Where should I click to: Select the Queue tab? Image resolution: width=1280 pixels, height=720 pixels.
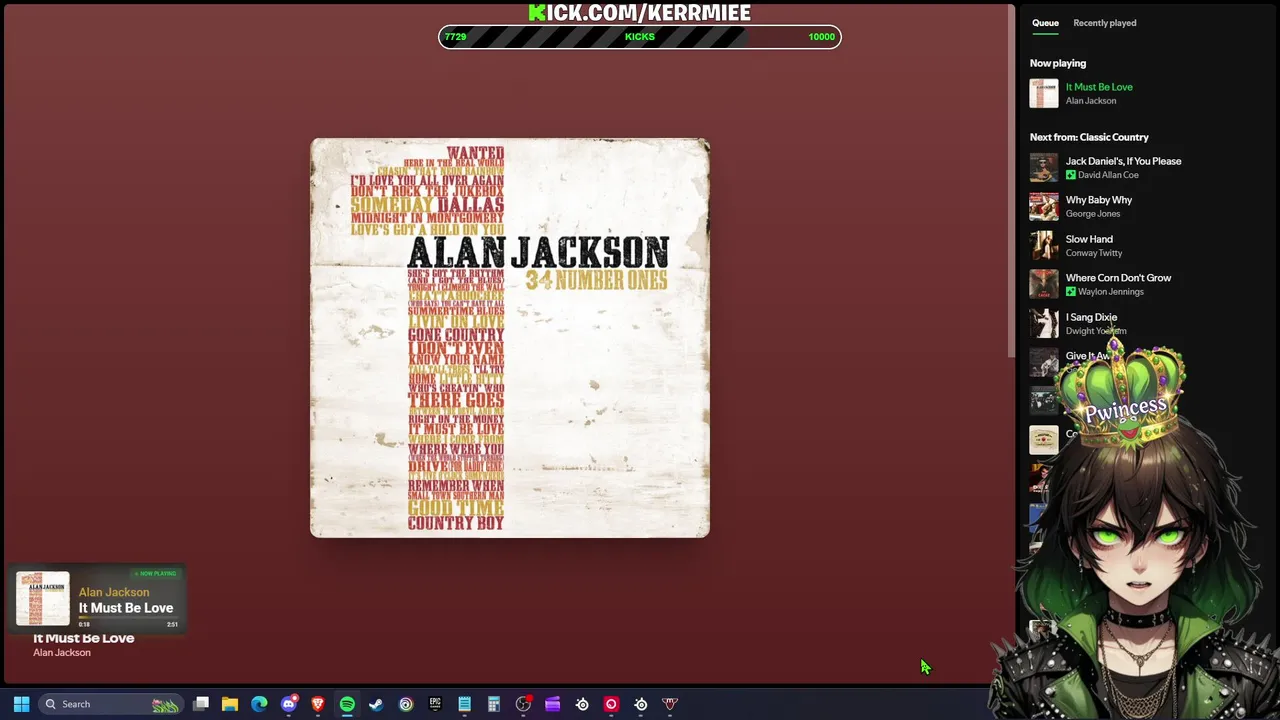tap(1045, 23)
